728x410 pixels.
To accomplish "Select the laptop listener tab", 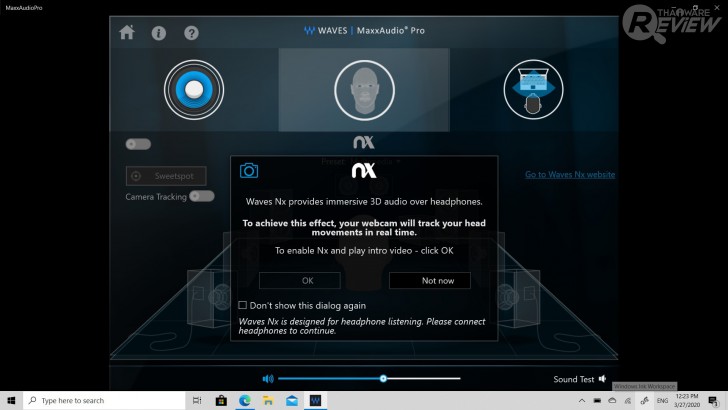I will tap(533, 89).
